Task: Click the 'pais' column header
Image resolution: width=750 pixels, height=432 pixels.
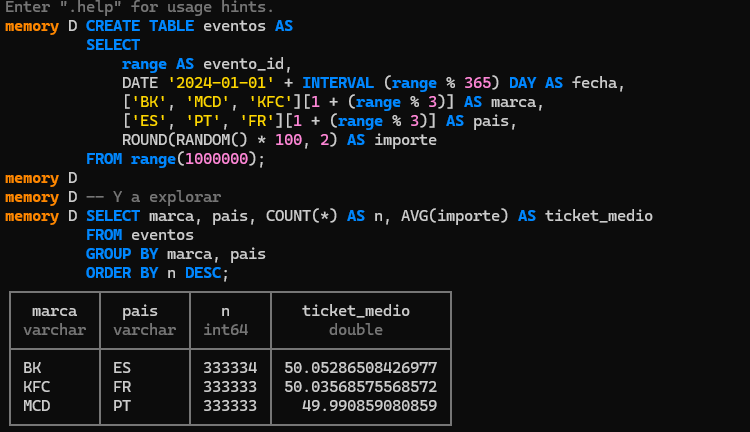Action: [x=140, y=311]
